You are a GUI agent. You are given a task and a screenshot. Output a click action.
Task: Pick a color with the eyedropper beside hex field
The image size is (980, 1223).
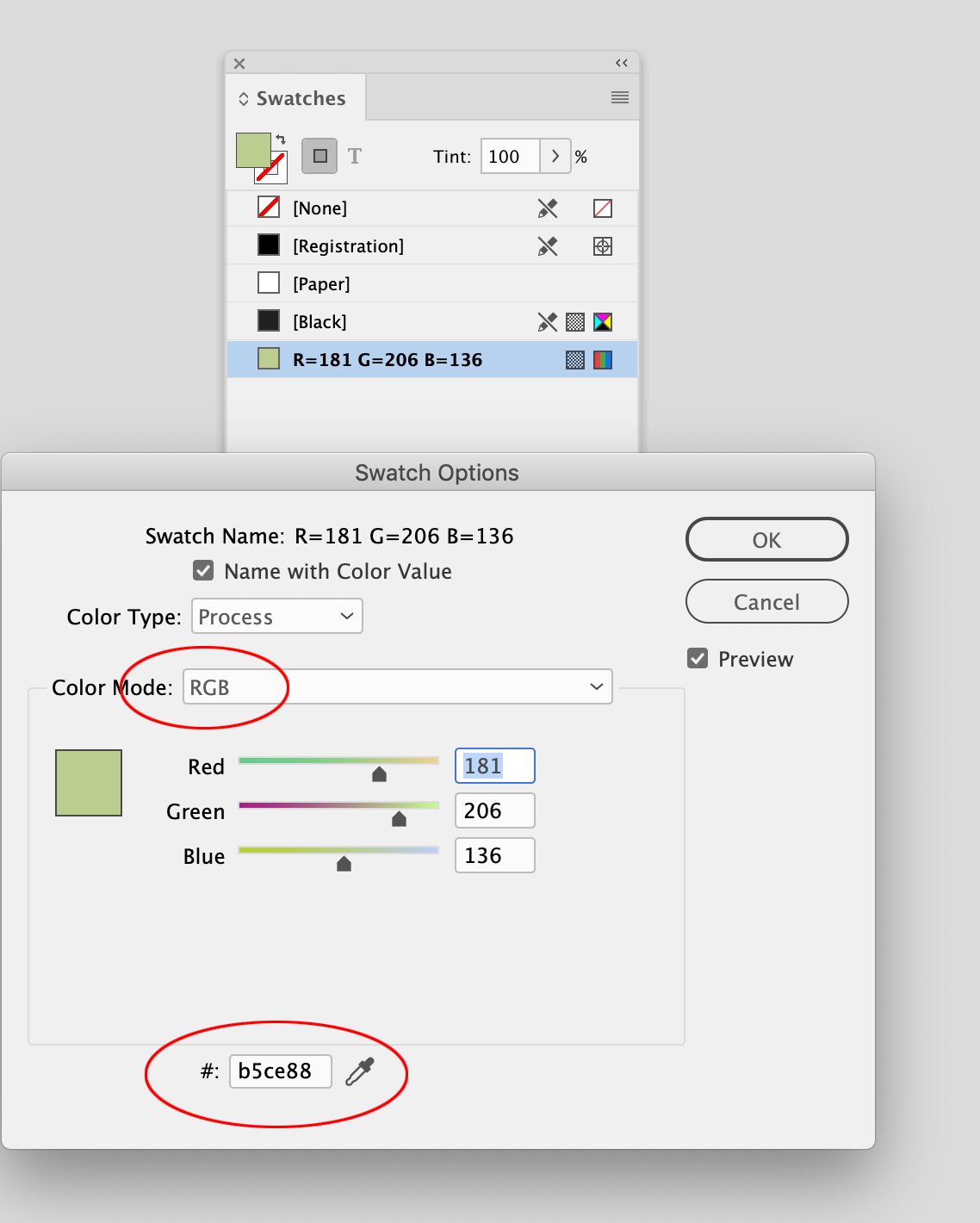coord(360,1071)
